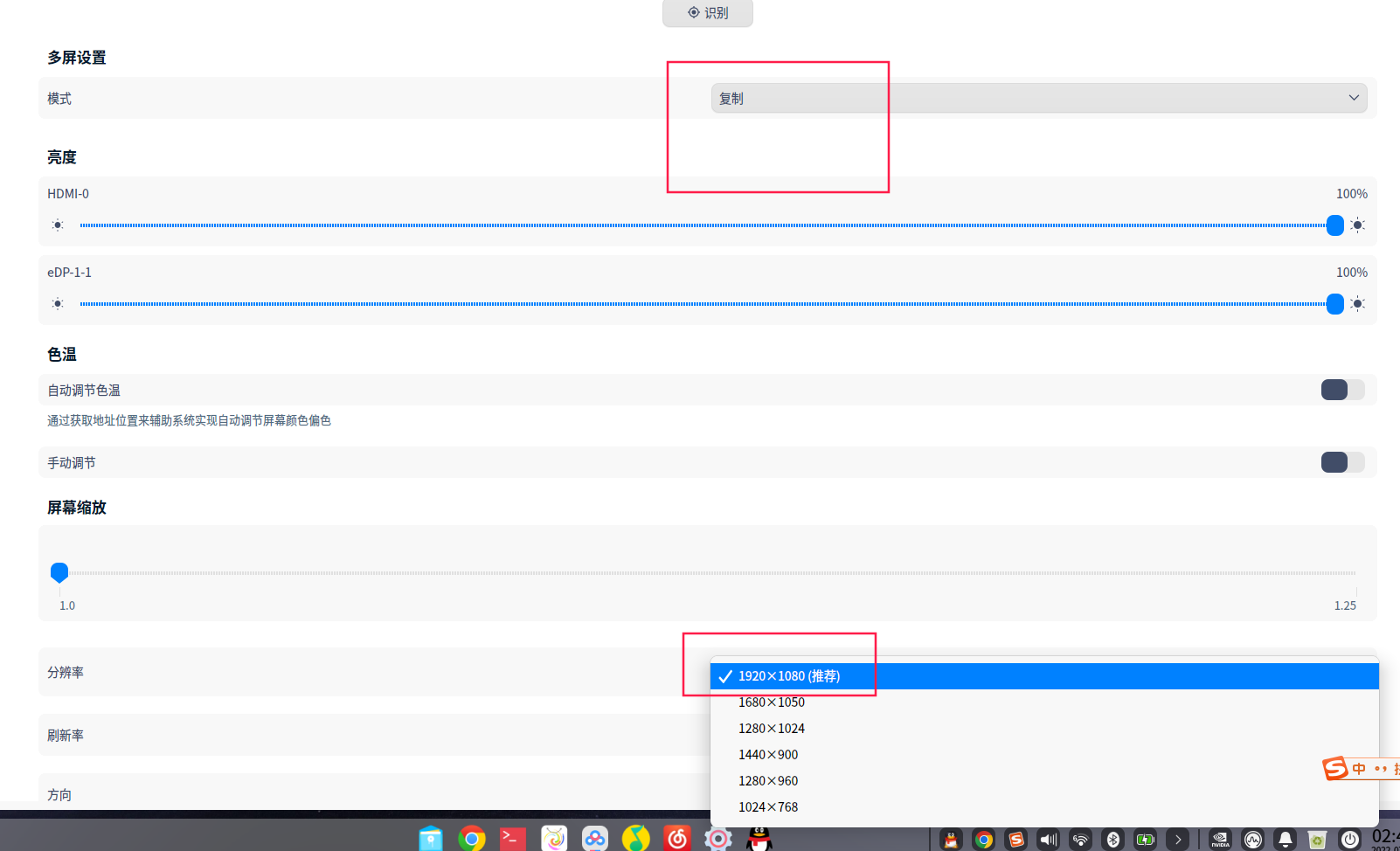This screenshot has height=851, width=1400.
Task: Click the 方向 row label
Action: [x=59, y=795]
